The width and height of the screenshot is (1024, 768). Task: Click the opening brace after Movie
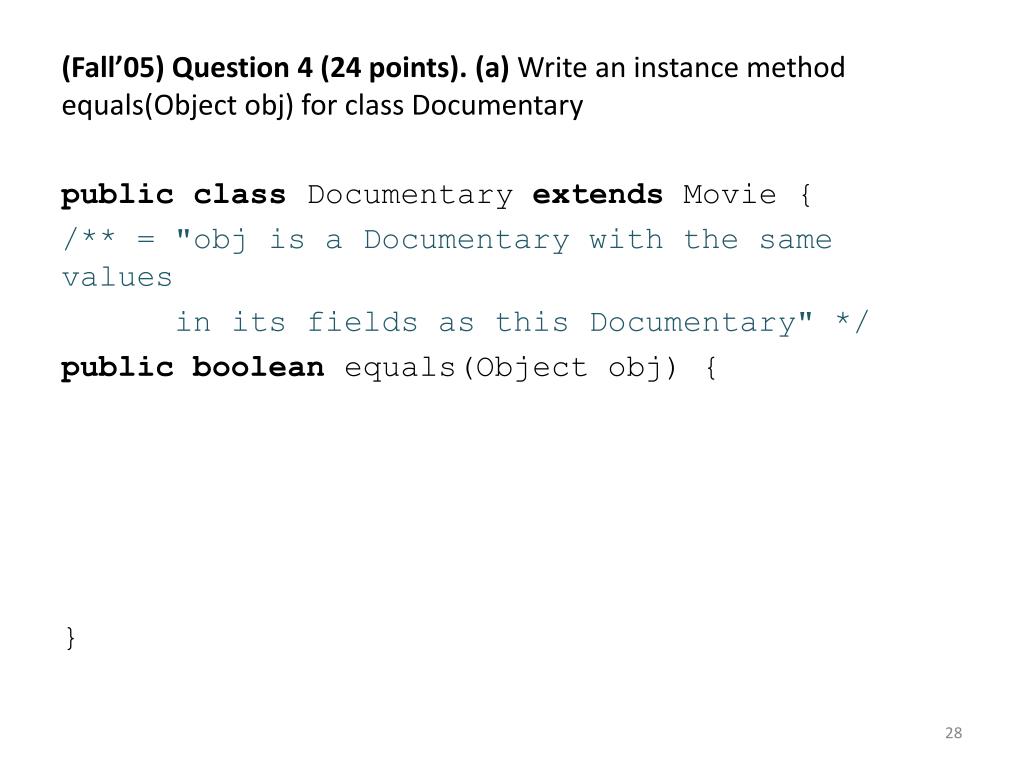[805, 195]
